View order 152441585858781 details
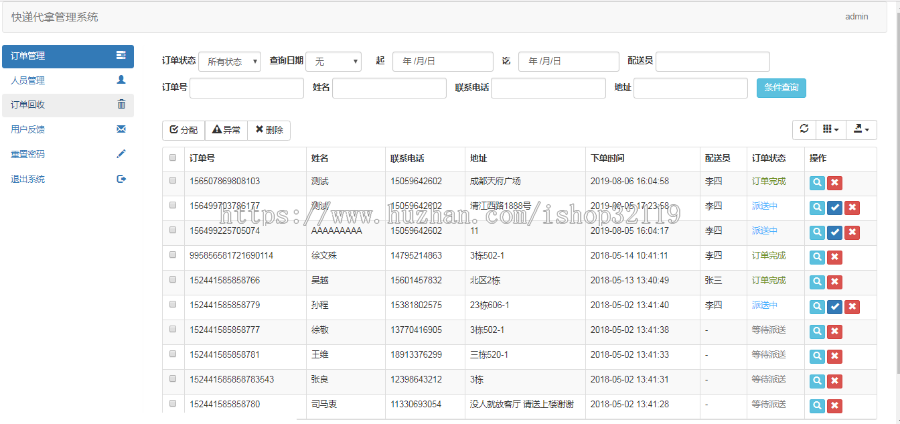Viewport: 900px width, 424px height. tap(817, 356)
